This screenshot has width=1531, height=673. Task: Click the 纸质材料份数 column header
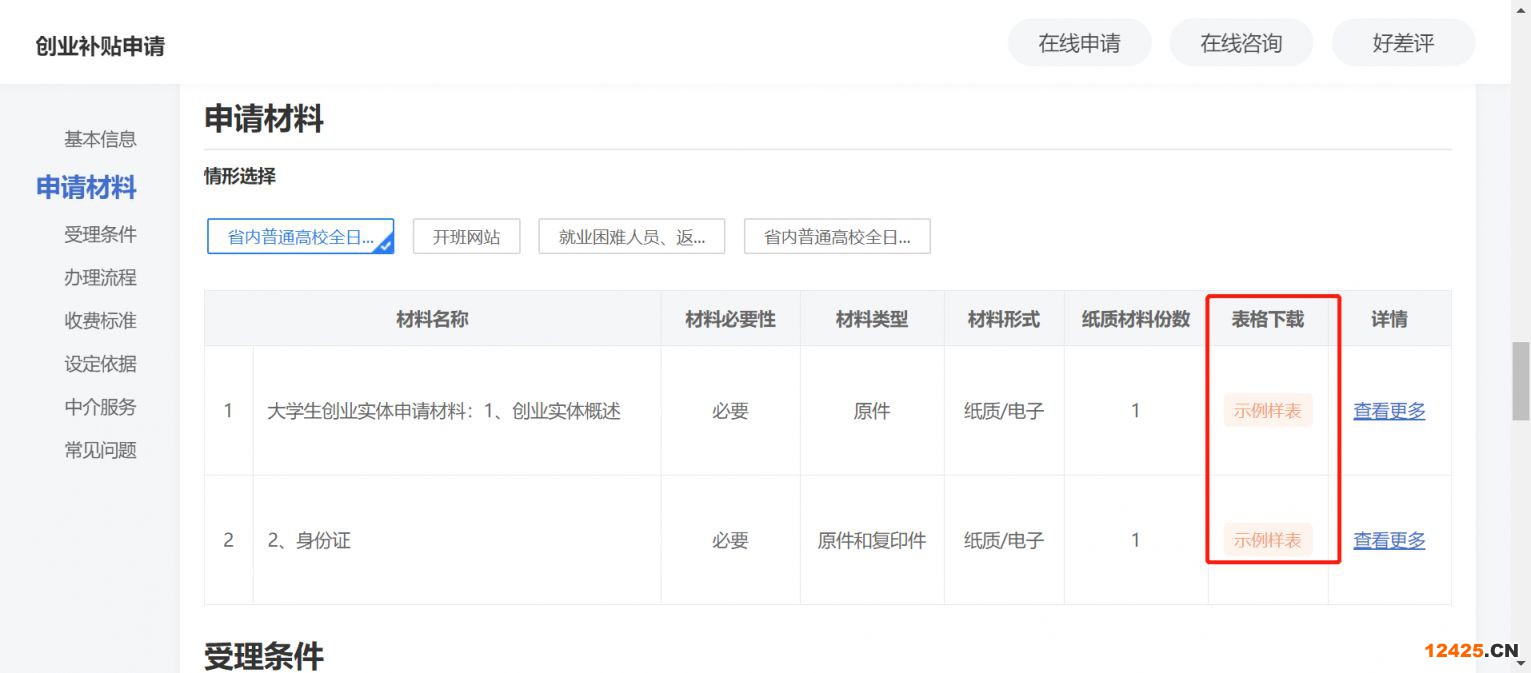[1136, 319]
